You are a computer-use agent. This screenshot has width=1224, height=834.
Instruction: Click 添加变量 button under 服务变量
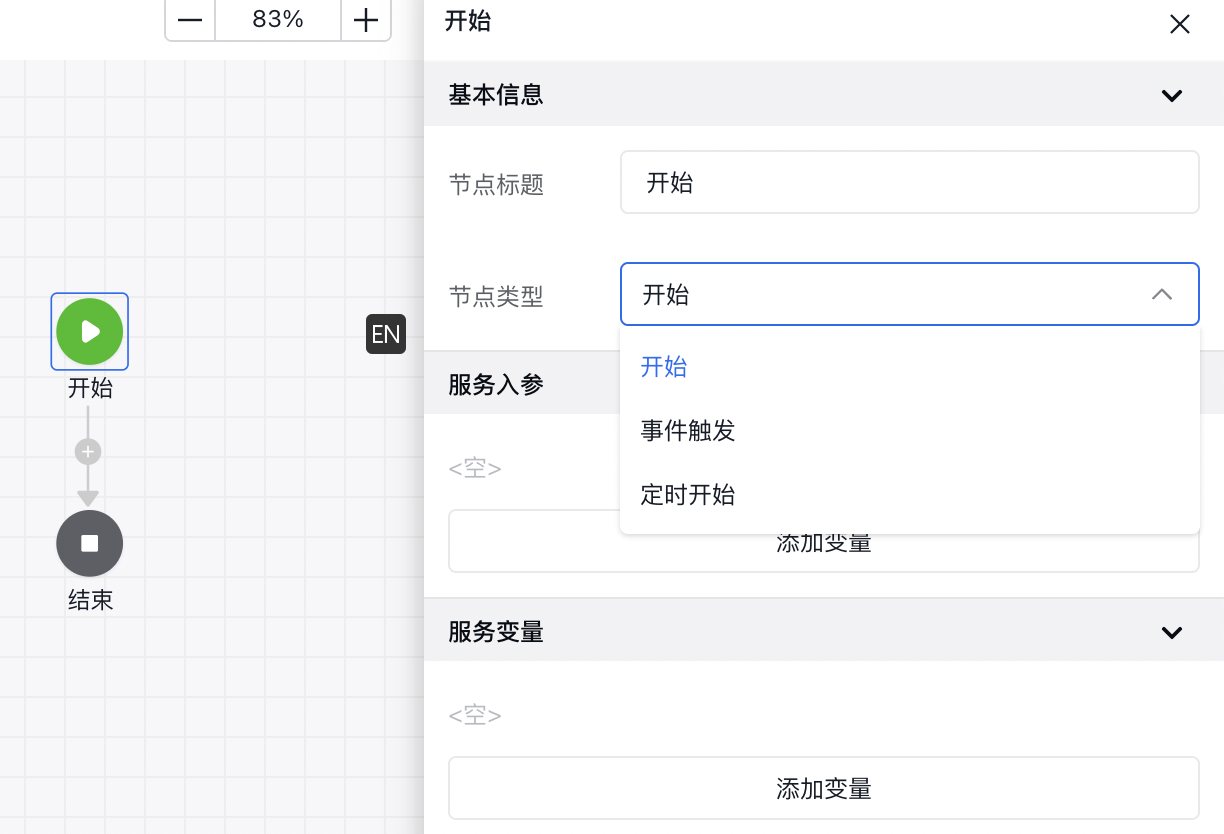[823, 788]
